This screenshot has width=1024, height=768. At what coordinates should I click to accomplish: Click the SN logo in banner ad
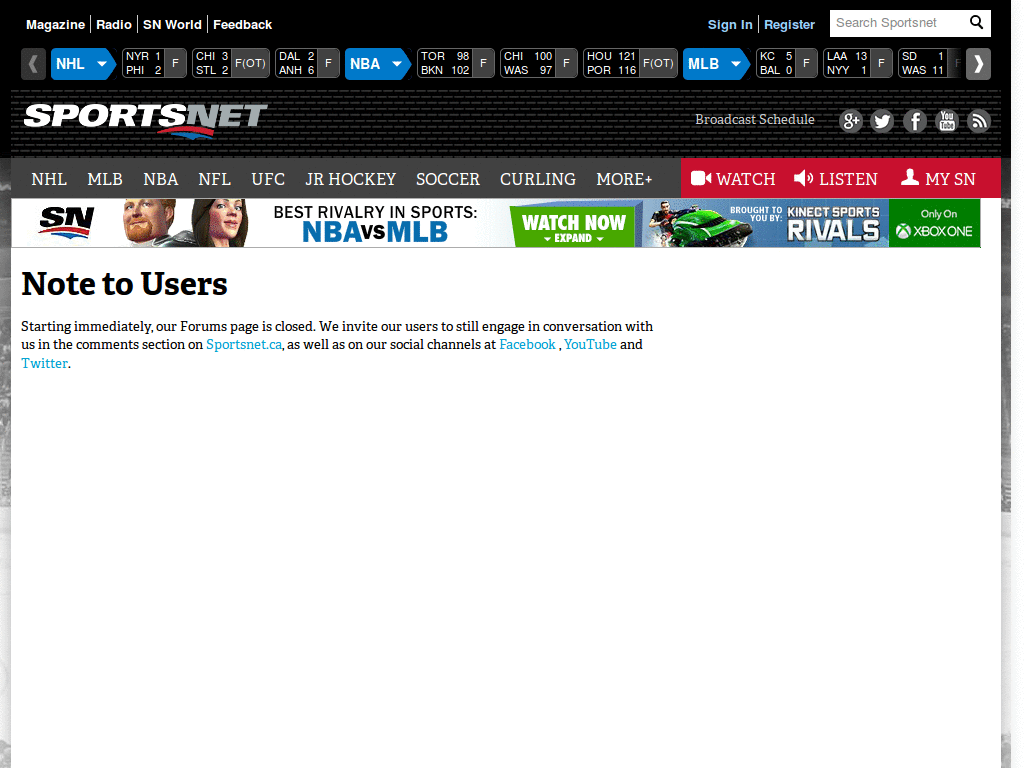[67, 223]
